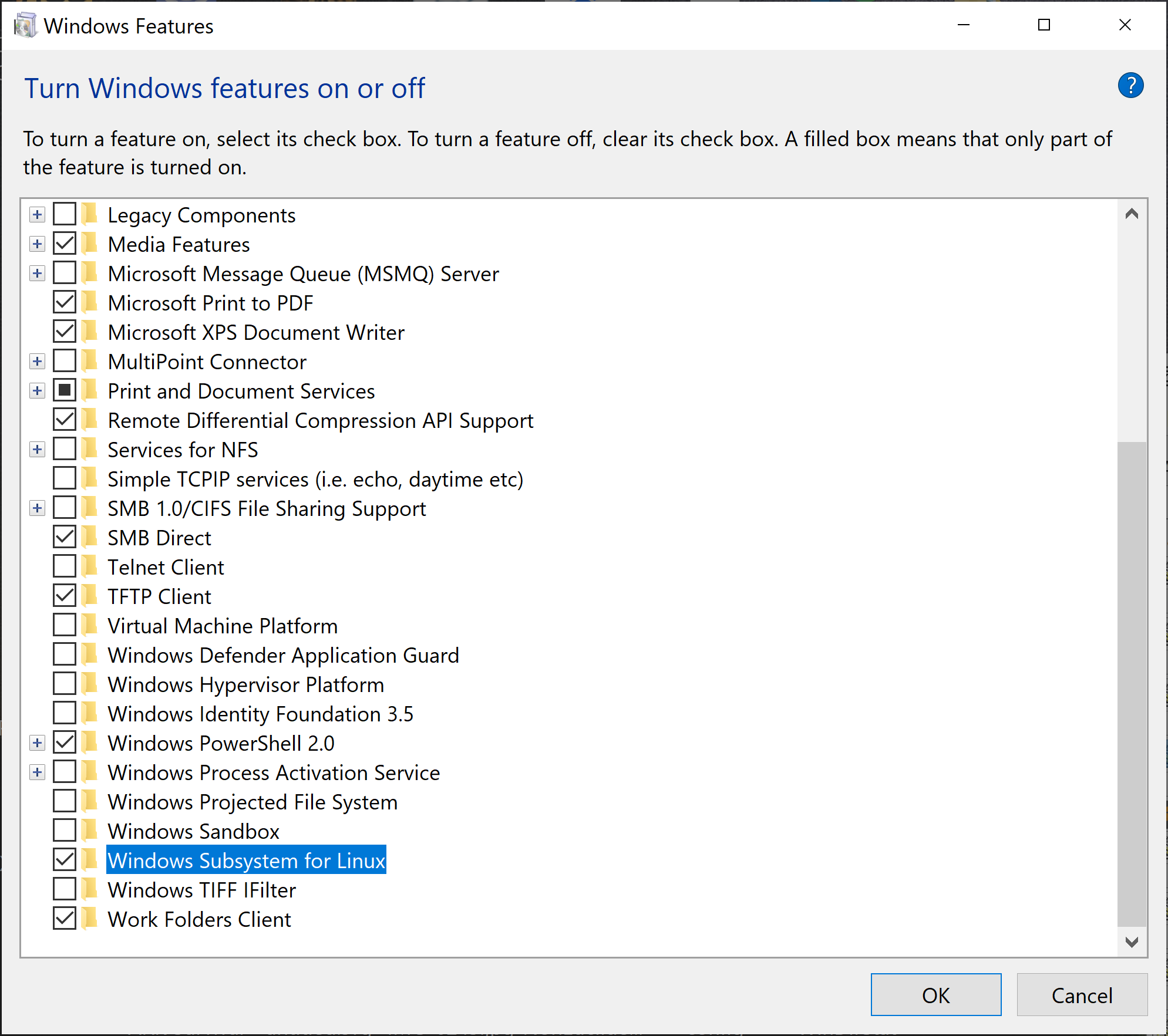
Task: Dismiss the dialog with Cancel
Action: pos(1082,995)
